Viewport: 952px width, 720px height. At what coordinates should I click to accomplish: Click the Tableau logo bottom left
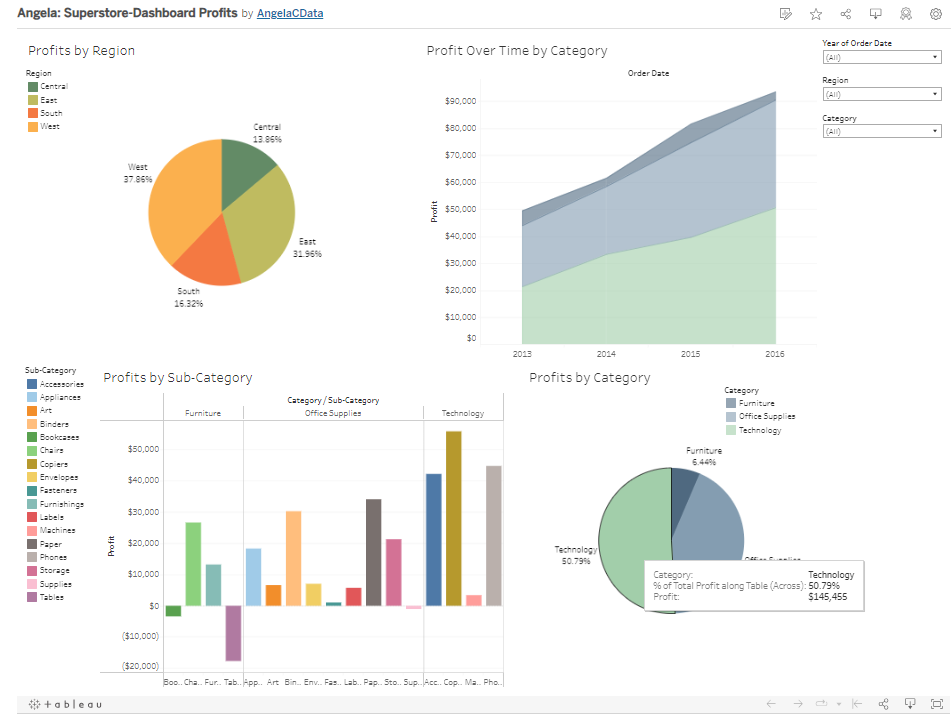click(48, 704)
